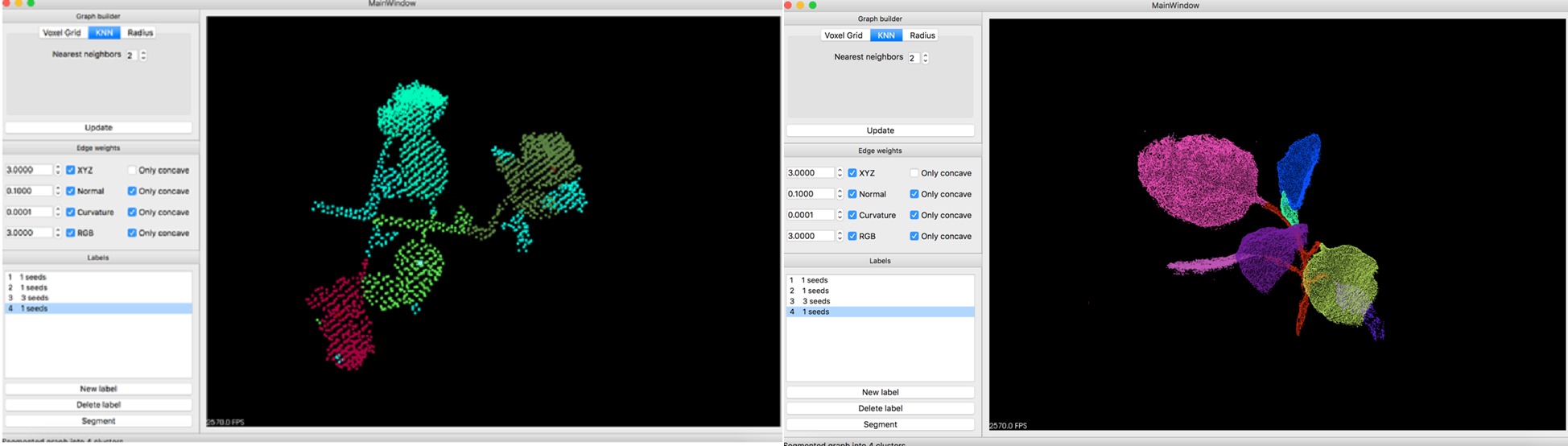Image resolution: width=1568 pixels, height=446 pixels.
Task: Toggle RGB checkbox in right window
Action: (x=852, y=236)
